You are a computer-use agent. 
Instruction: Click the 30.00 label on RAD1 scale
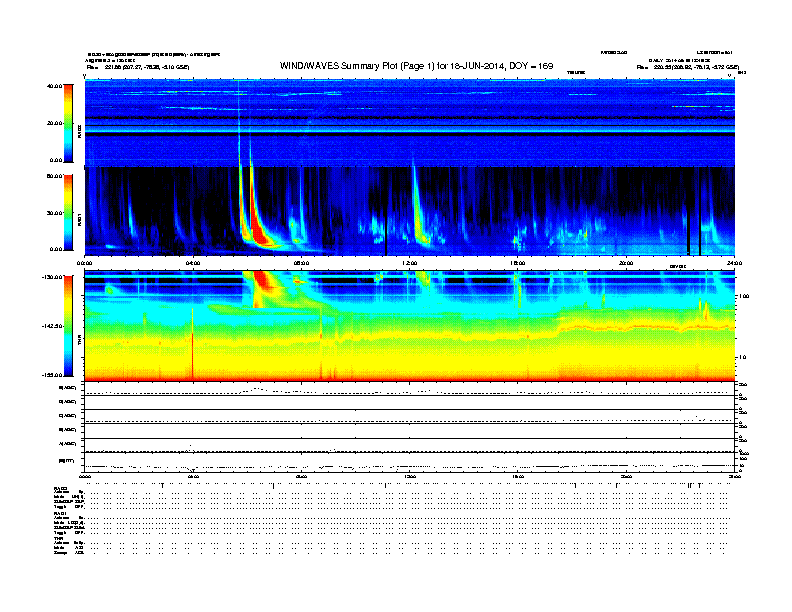click(x=54, y=213)
